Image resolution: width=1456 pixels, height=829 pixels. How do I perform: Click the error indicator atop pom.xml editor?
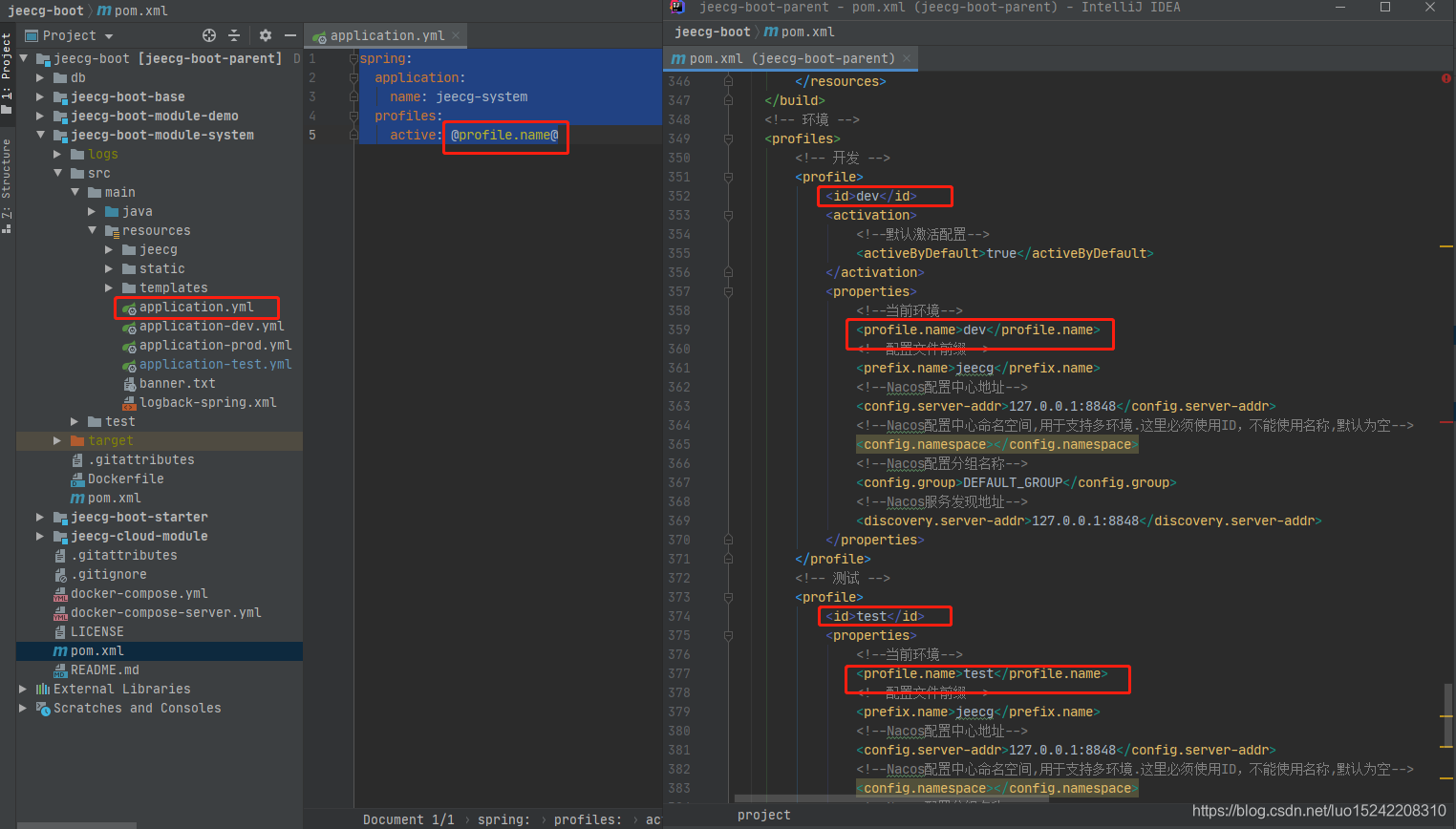coord(1445,78)
